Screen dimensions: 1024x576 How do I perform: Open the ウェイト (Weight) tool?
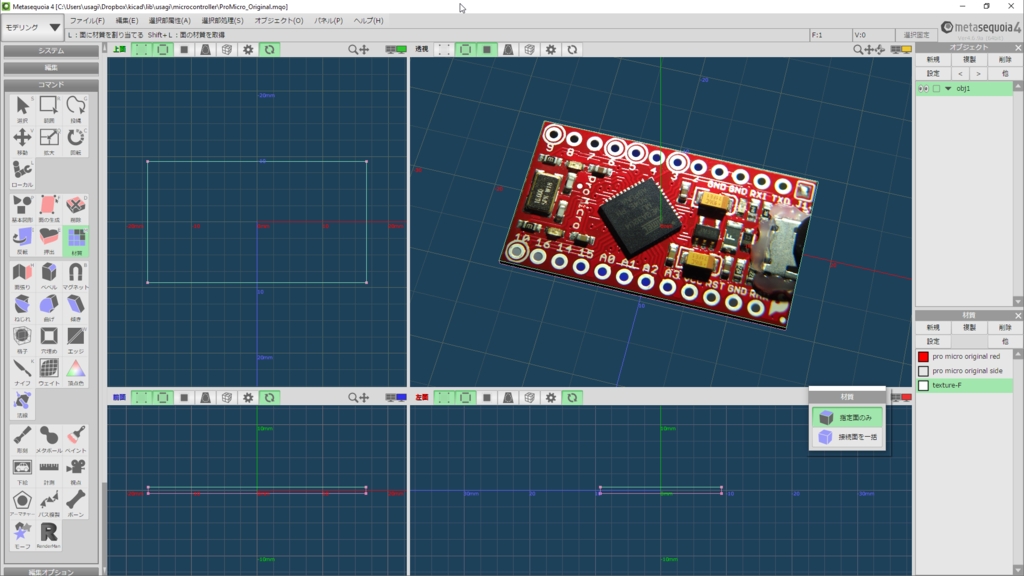point(49,372)
